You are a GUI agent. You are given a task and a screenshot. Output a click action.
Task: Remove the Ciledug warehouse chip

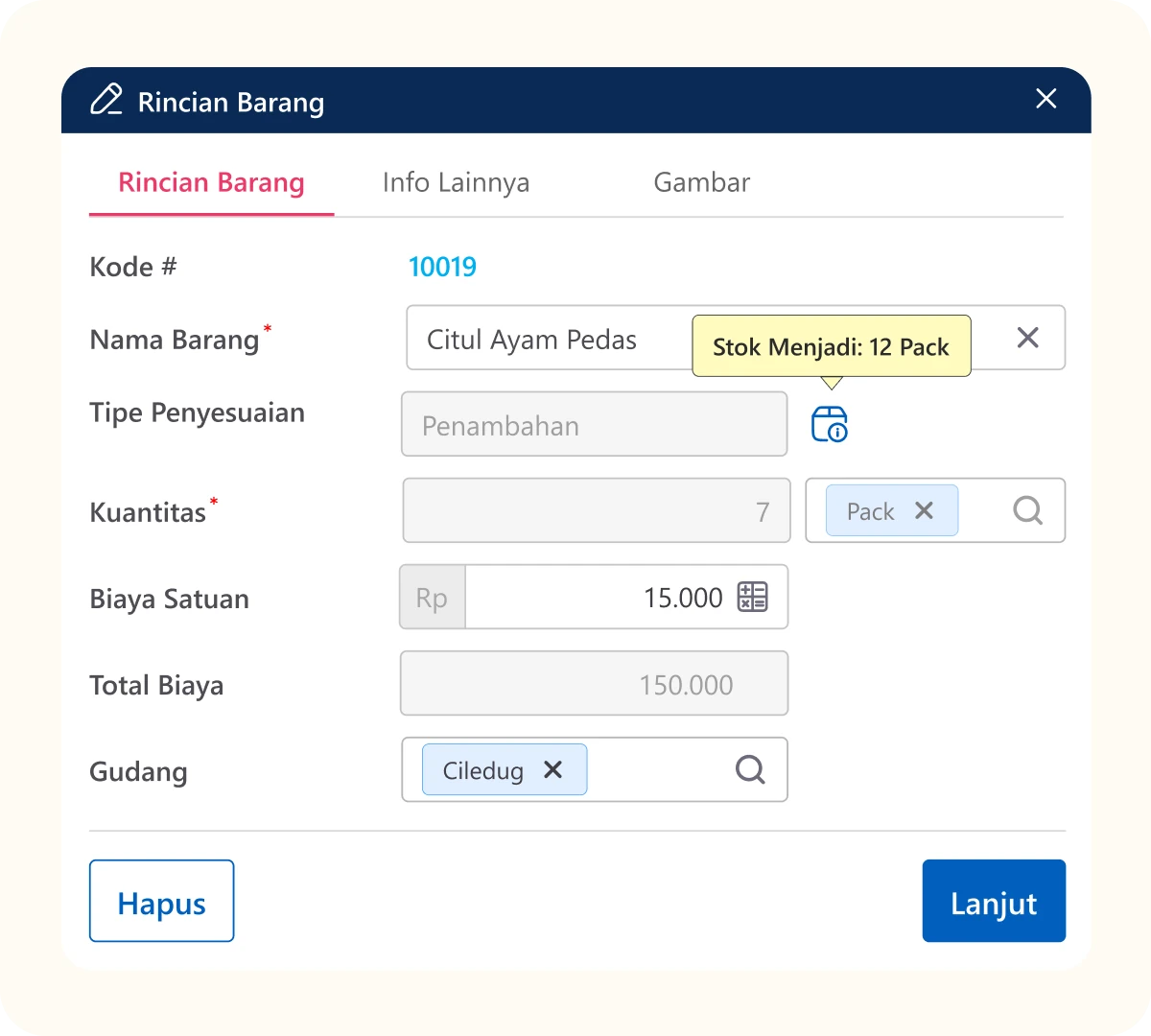point(552,769)
